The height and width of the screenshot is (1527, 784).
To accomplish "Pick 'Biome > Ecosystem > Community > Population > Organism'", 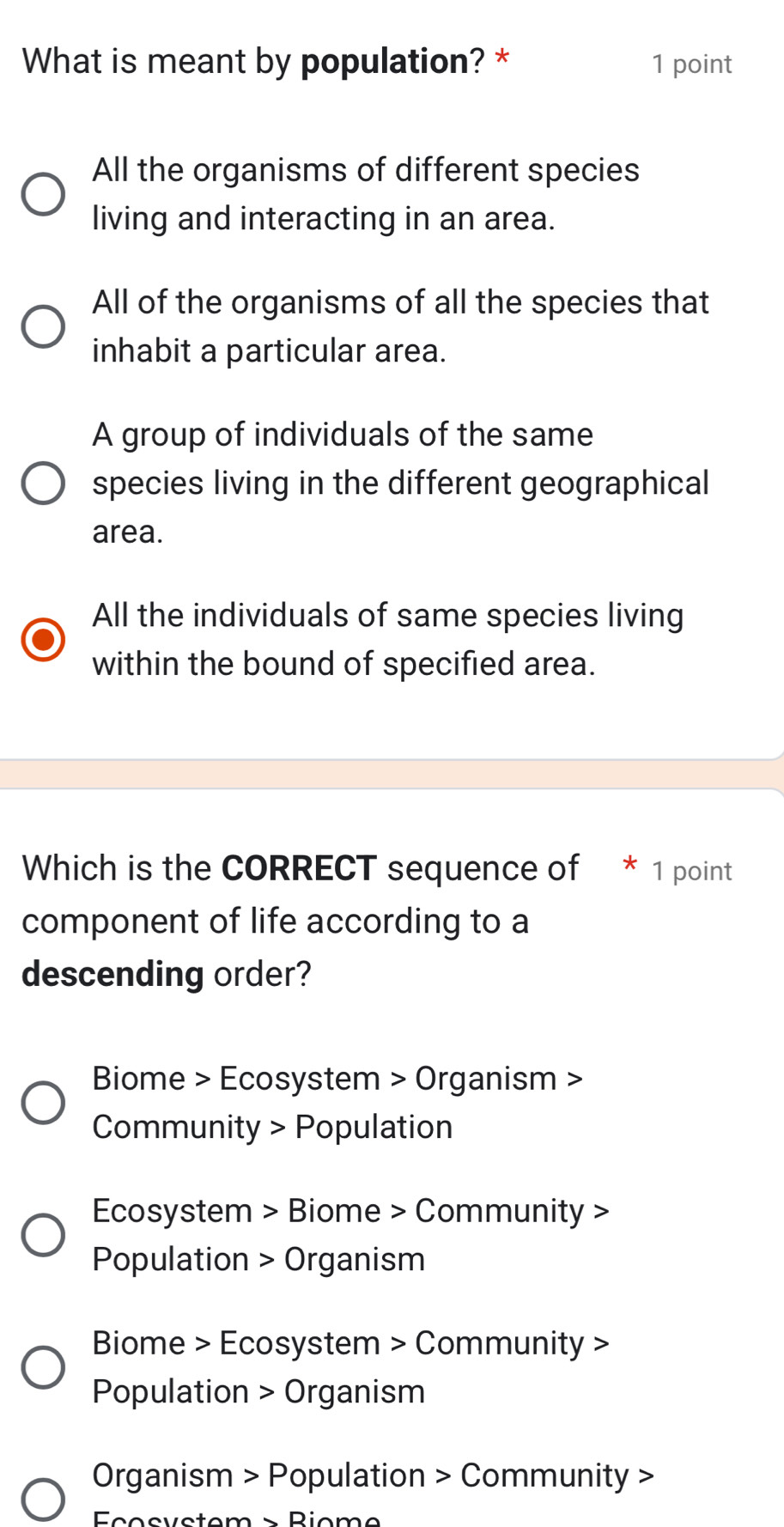I will coord(42,1367).
